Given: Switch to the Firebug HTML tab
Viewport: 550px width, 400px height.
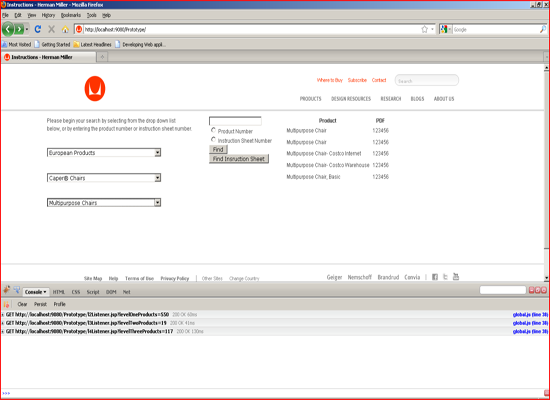Looking at the screenshot, I should (x=59, y=292).
